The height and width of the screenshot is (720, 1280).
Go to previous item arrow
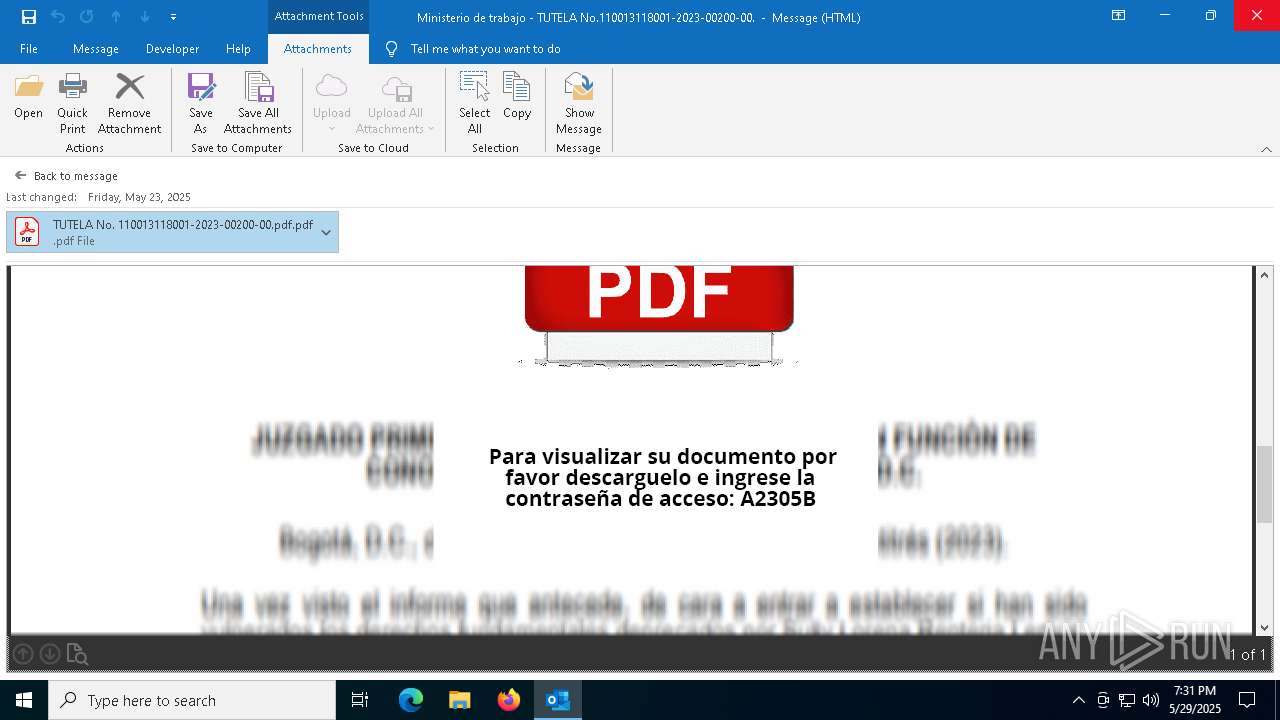pyautogui.click(x=116, y=17)
